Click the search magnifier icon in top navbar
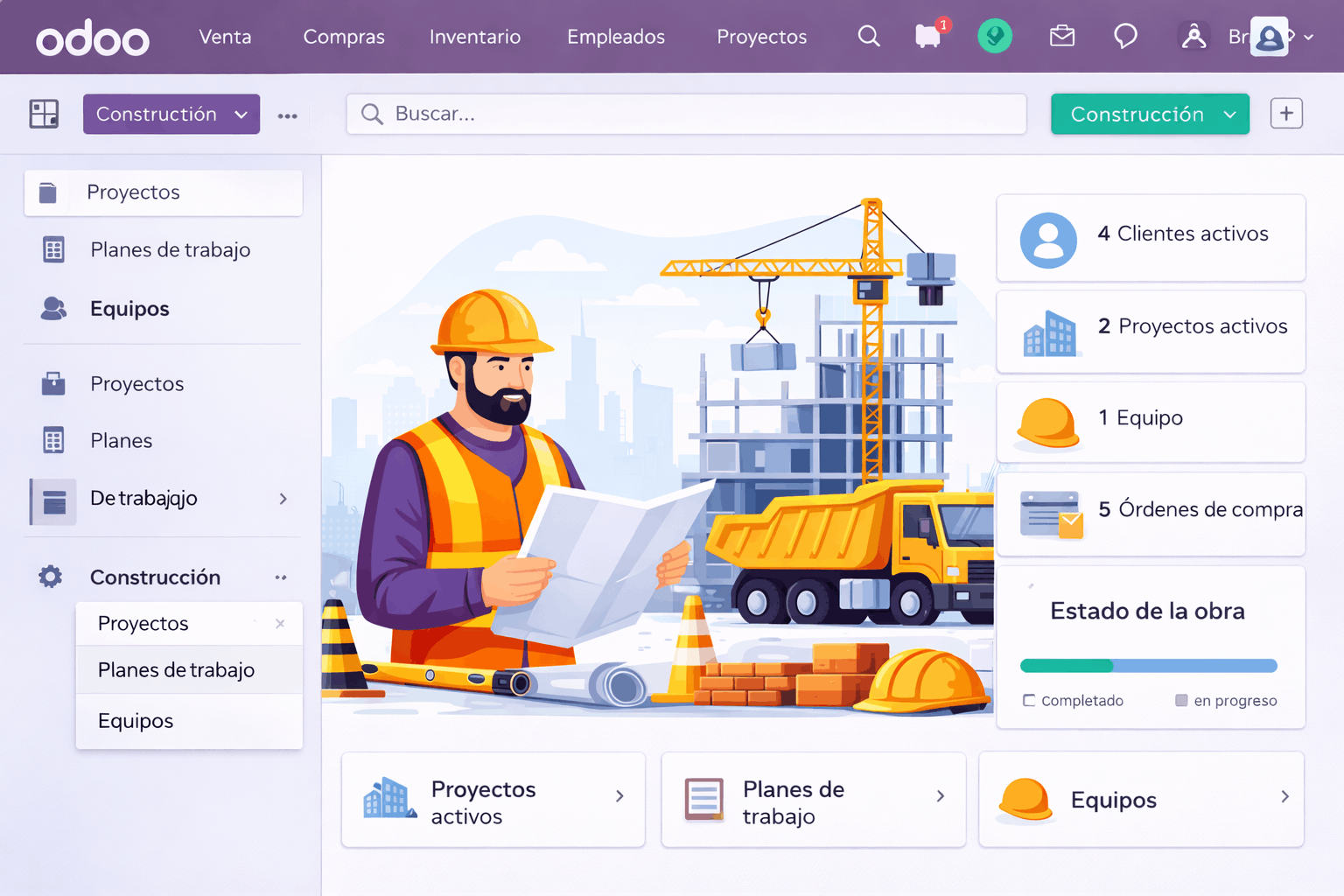 coord(868,36)
